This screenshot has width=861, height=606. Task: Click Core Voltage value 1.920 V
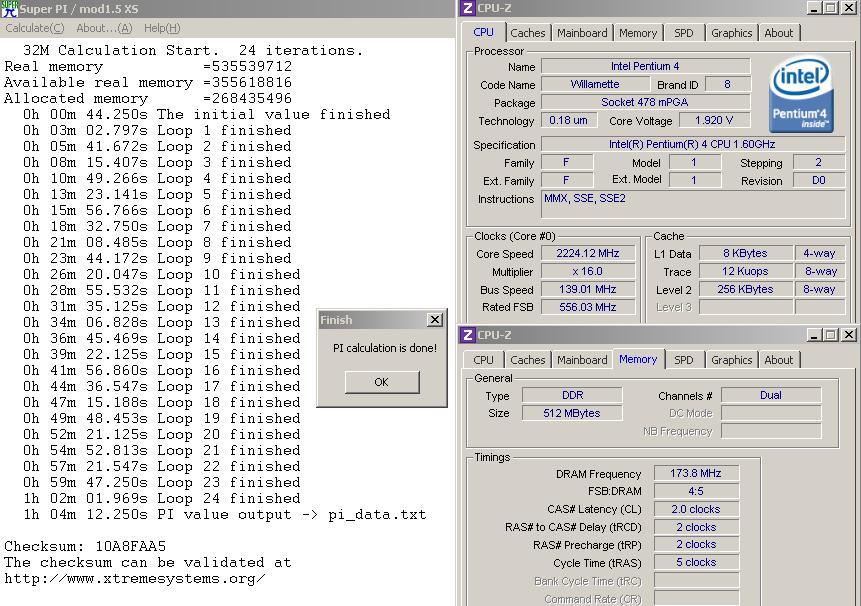714,120
